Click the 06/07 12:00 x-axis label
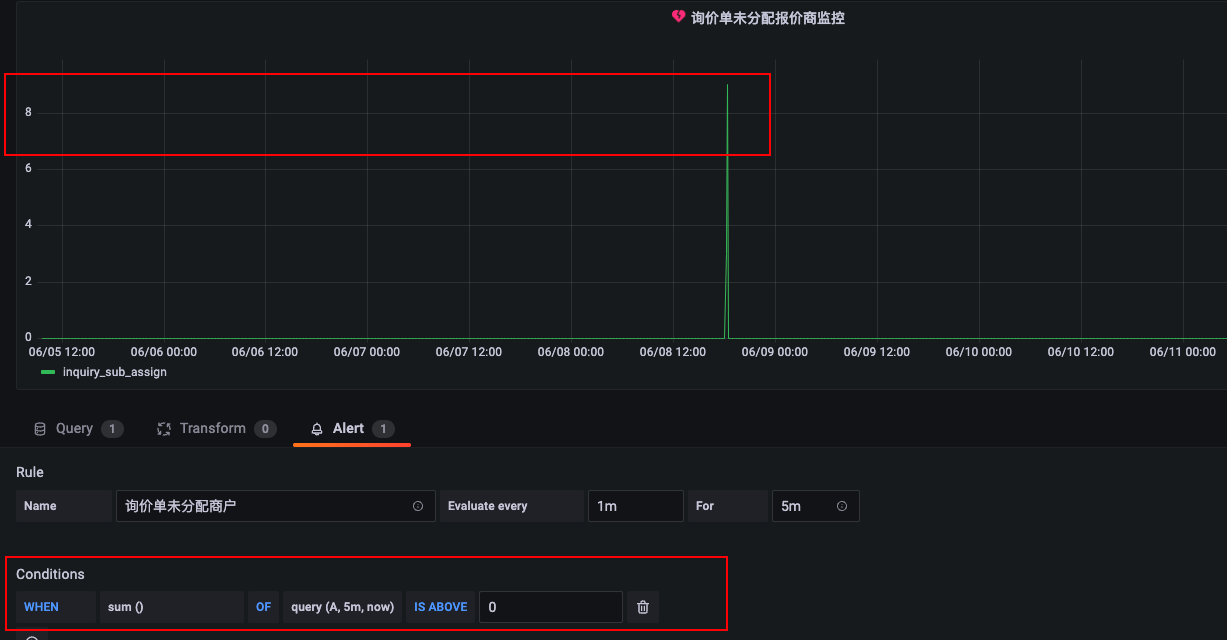Viewport: 1227px width, 640px height. point(470,352)
